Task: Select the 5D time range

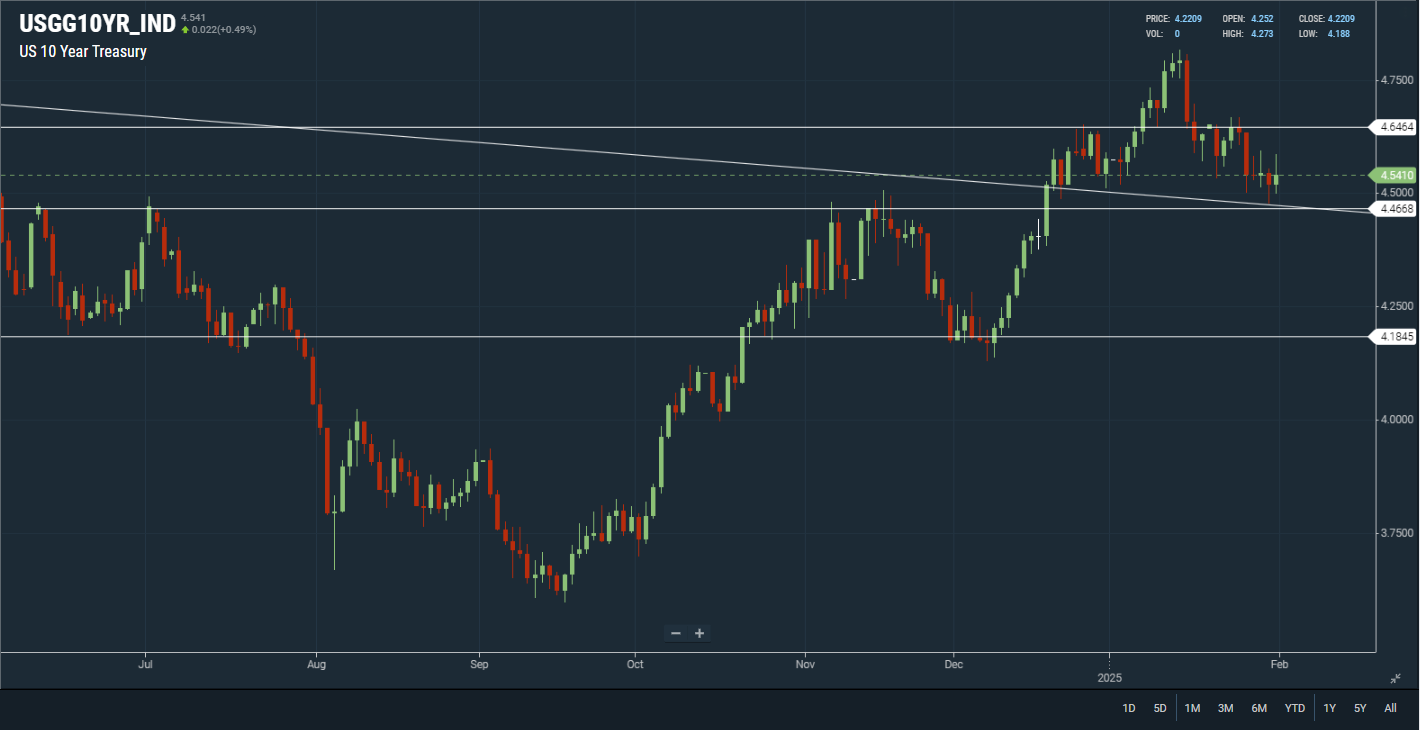Action: point(1160,708)
